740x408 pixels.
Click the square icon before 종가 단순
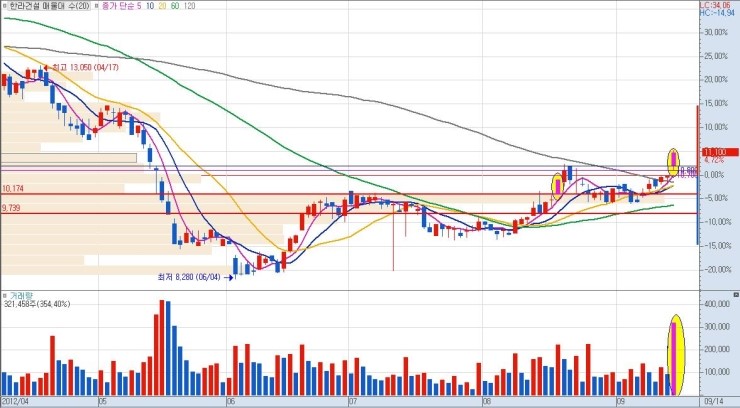[95, 5]
